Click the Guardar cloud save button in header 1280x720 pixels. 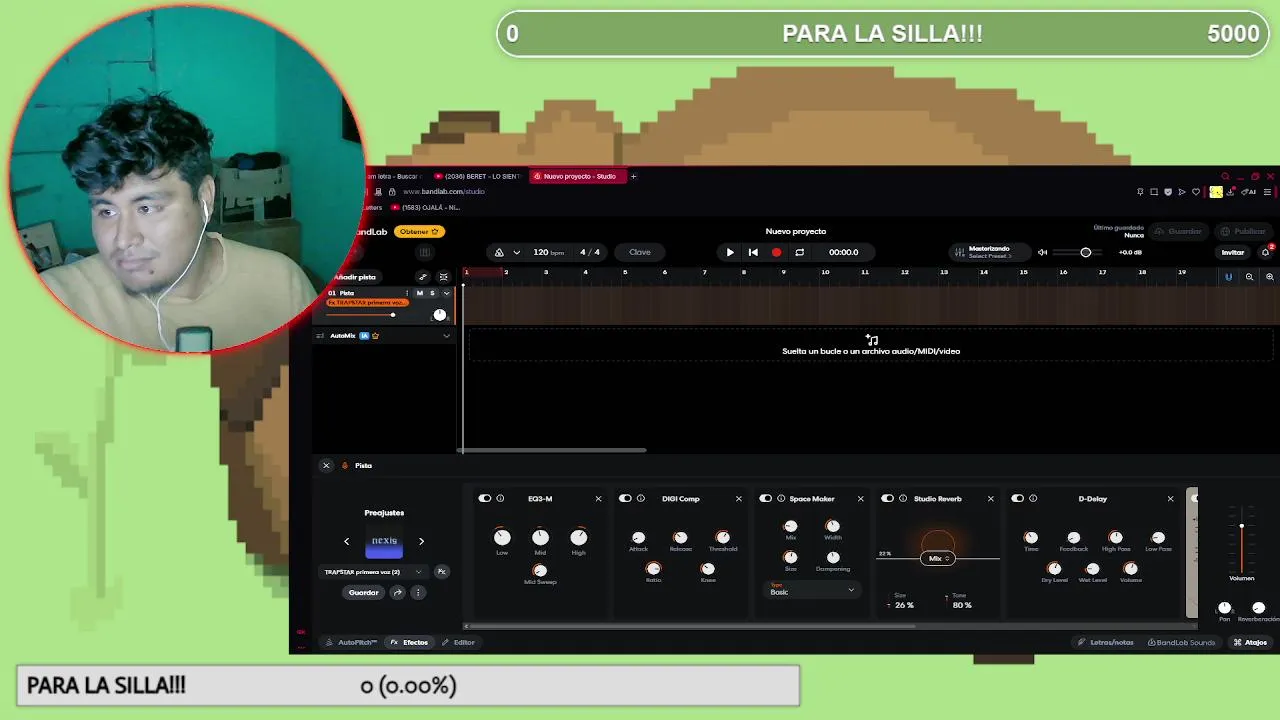pyautogui.click(x=1178, y=231)
